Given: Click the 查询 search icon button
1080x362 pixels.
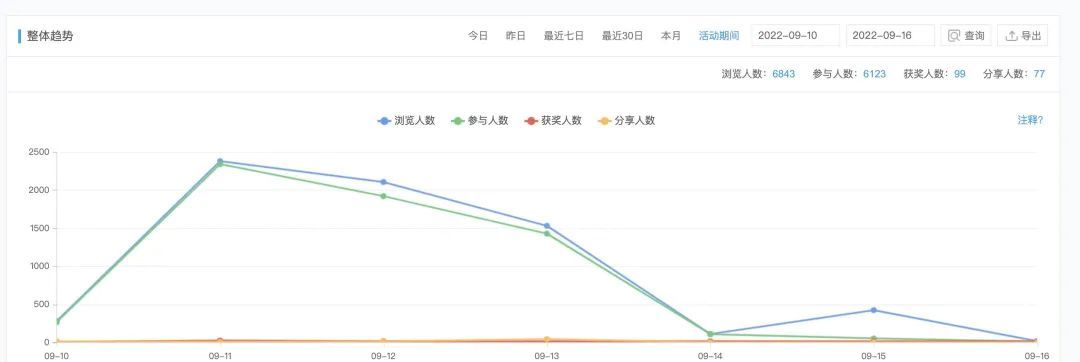Looking at the screenshot, I should [x=954, y=36].
